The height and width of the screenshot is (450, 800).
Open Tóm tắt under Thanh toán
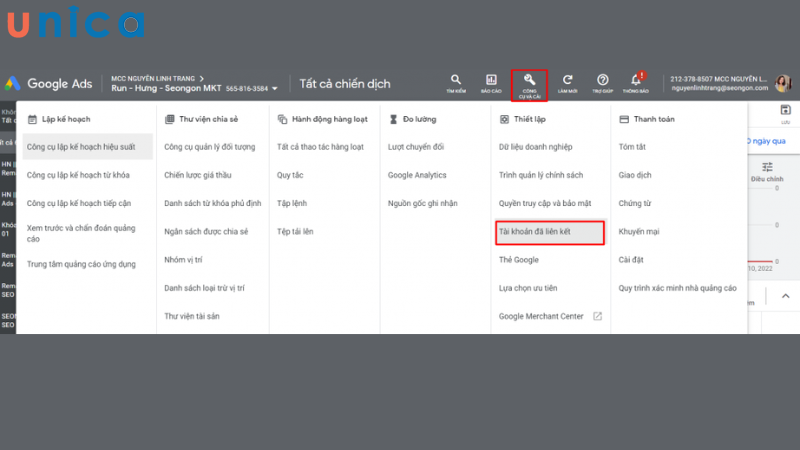pos(632,147)
